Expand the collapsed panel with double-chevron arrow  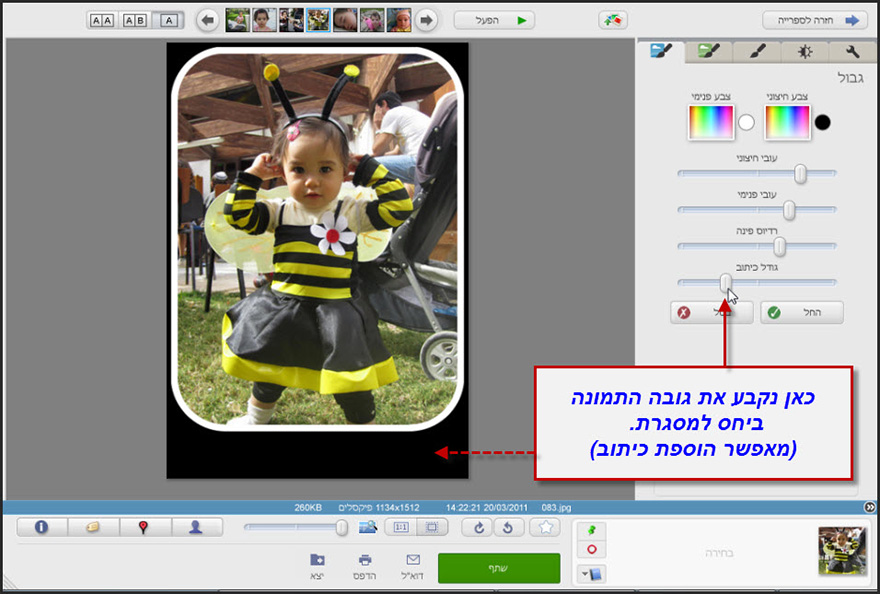coord(869,506)
